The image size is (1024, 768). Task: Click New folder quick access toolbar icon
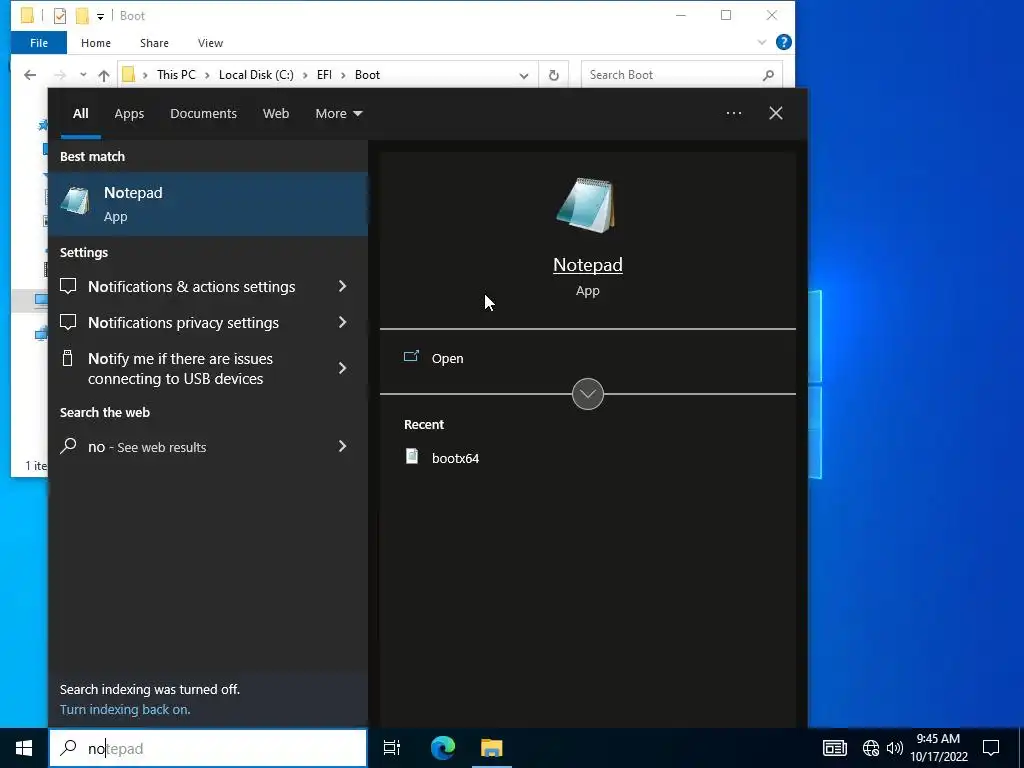point(82,16)
